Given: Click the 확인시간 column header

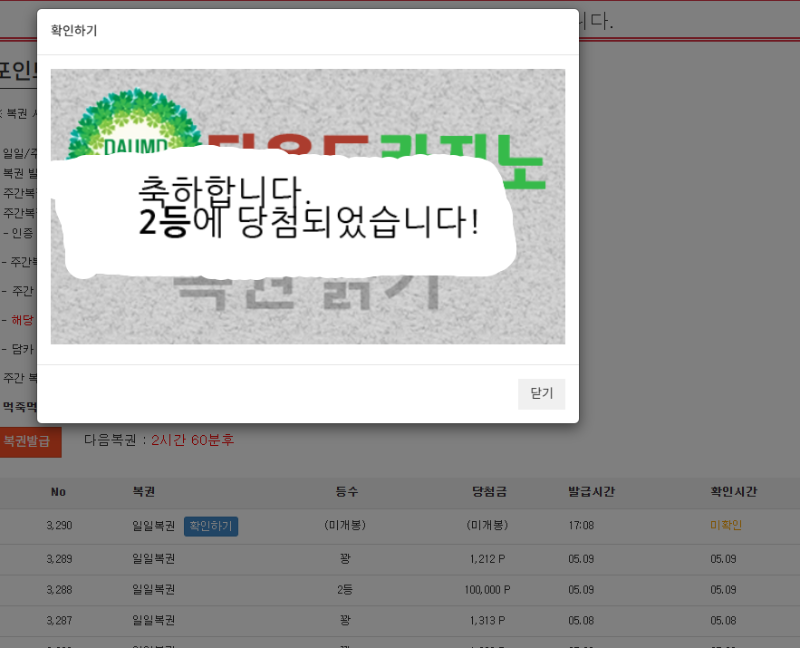Looking at the screenshot, I should tap(734, 492).
